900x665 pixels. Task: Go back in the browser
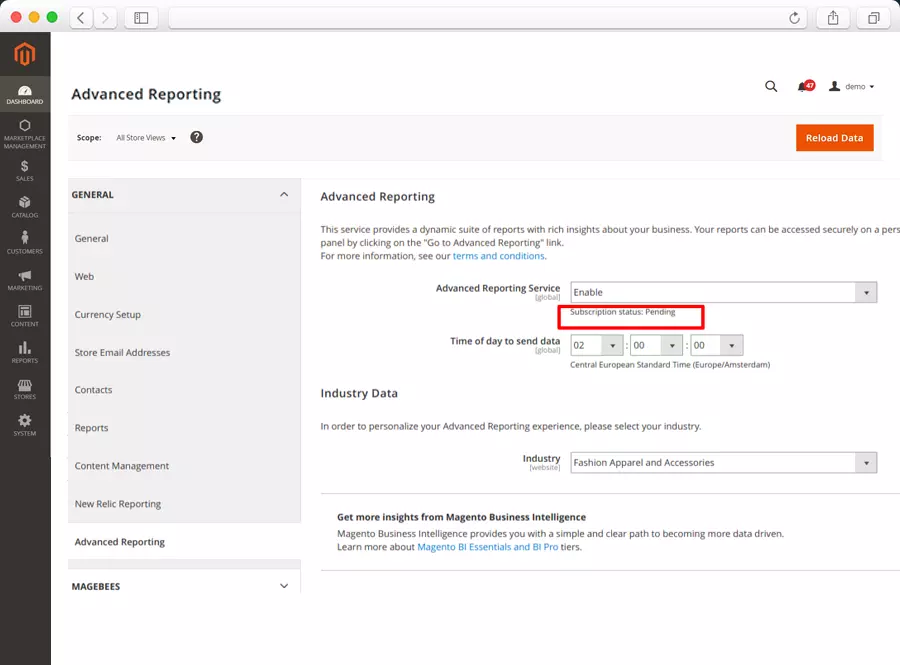(81, 18)
